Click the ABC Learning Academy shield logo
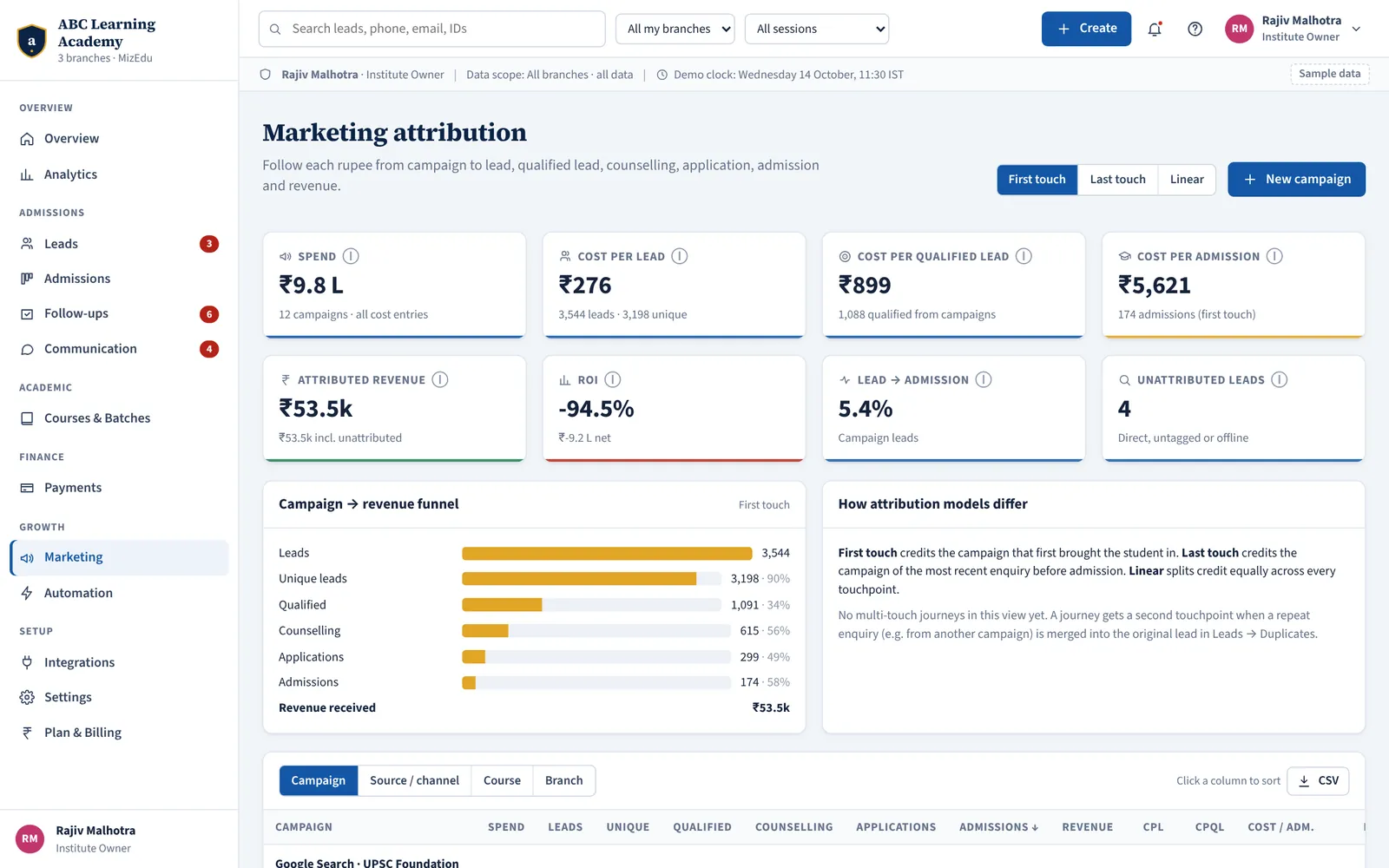Screen dimensions: 1389x868 tap(32, 41)
